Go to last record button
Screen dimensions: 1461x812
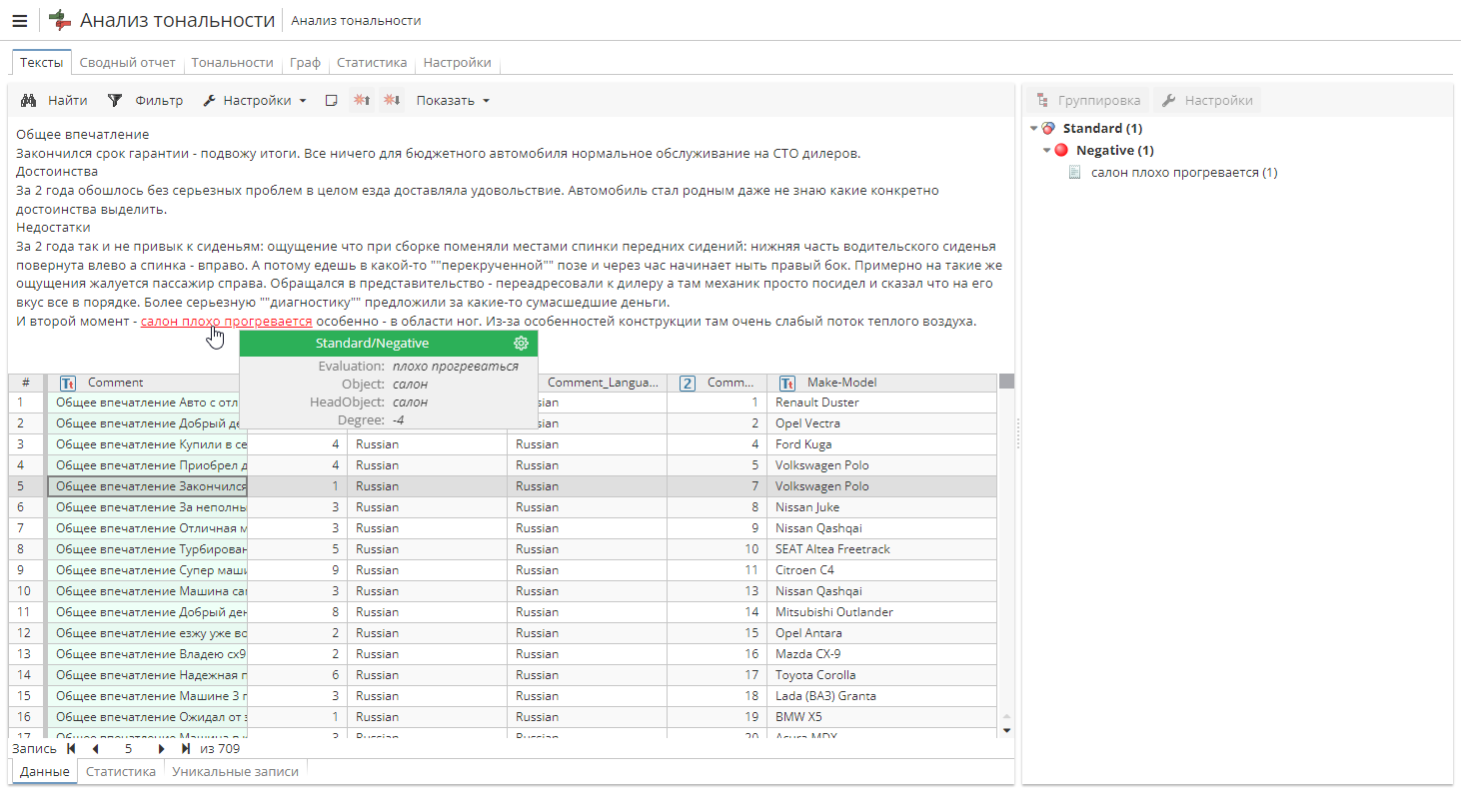coord(185,748)
